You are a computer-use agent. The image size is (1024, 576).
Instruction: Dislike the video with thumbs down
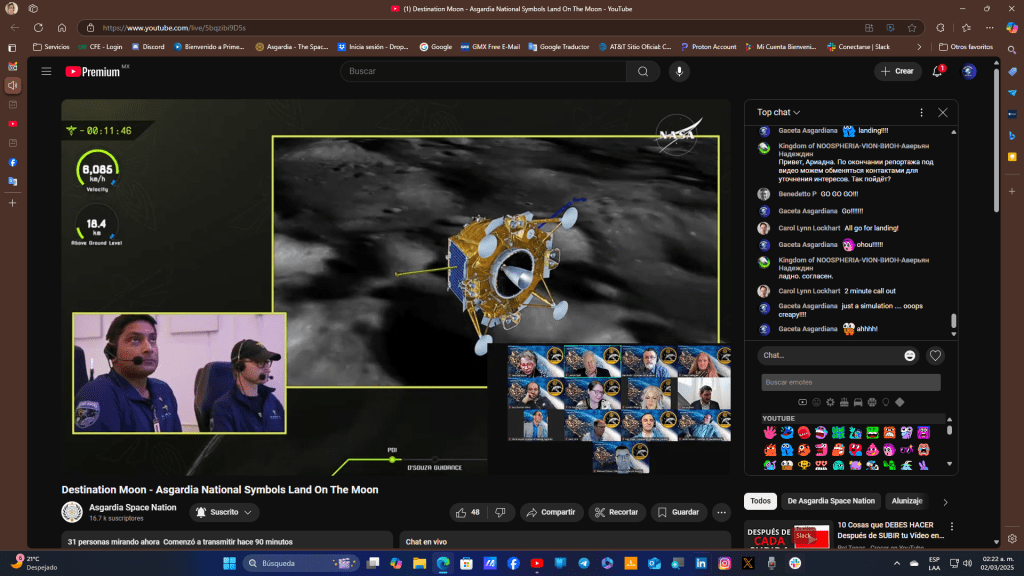(x=500, y=512)
